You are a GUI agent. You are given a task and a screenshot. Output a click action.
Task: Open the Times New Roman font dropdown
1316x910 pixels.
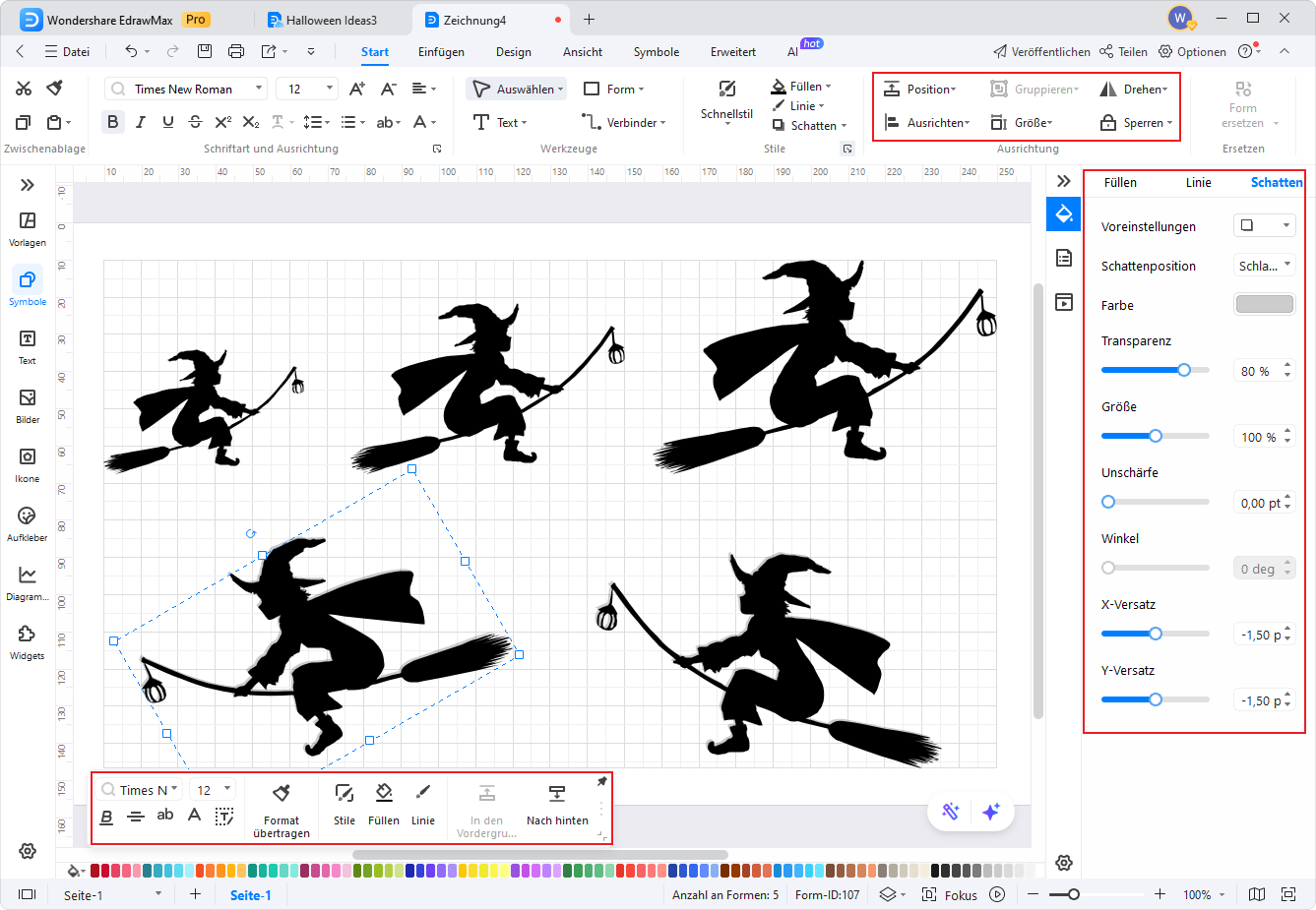(x=184, y=88)
